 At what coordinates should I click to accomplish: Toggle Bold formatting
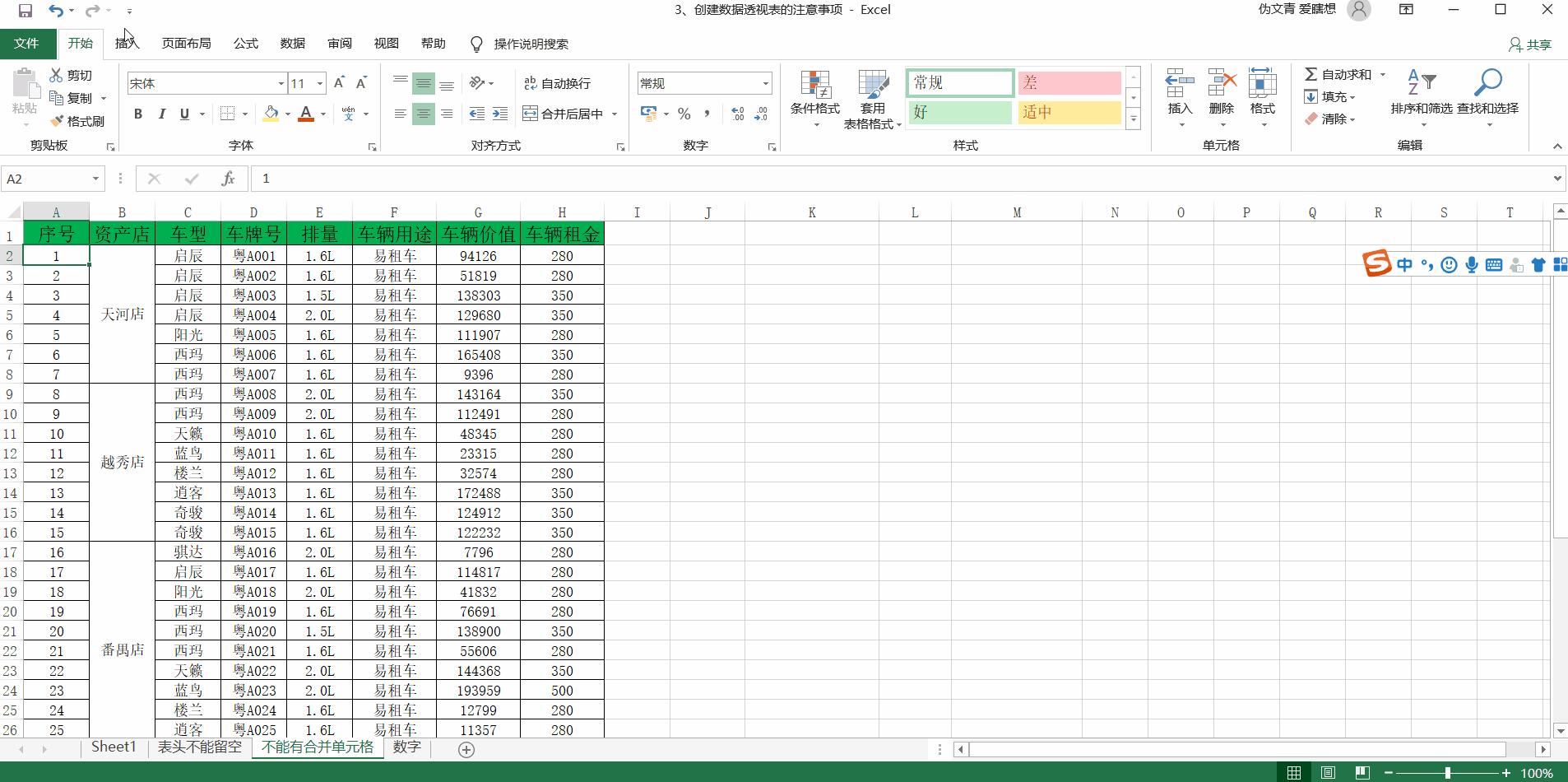coord(138,114)
